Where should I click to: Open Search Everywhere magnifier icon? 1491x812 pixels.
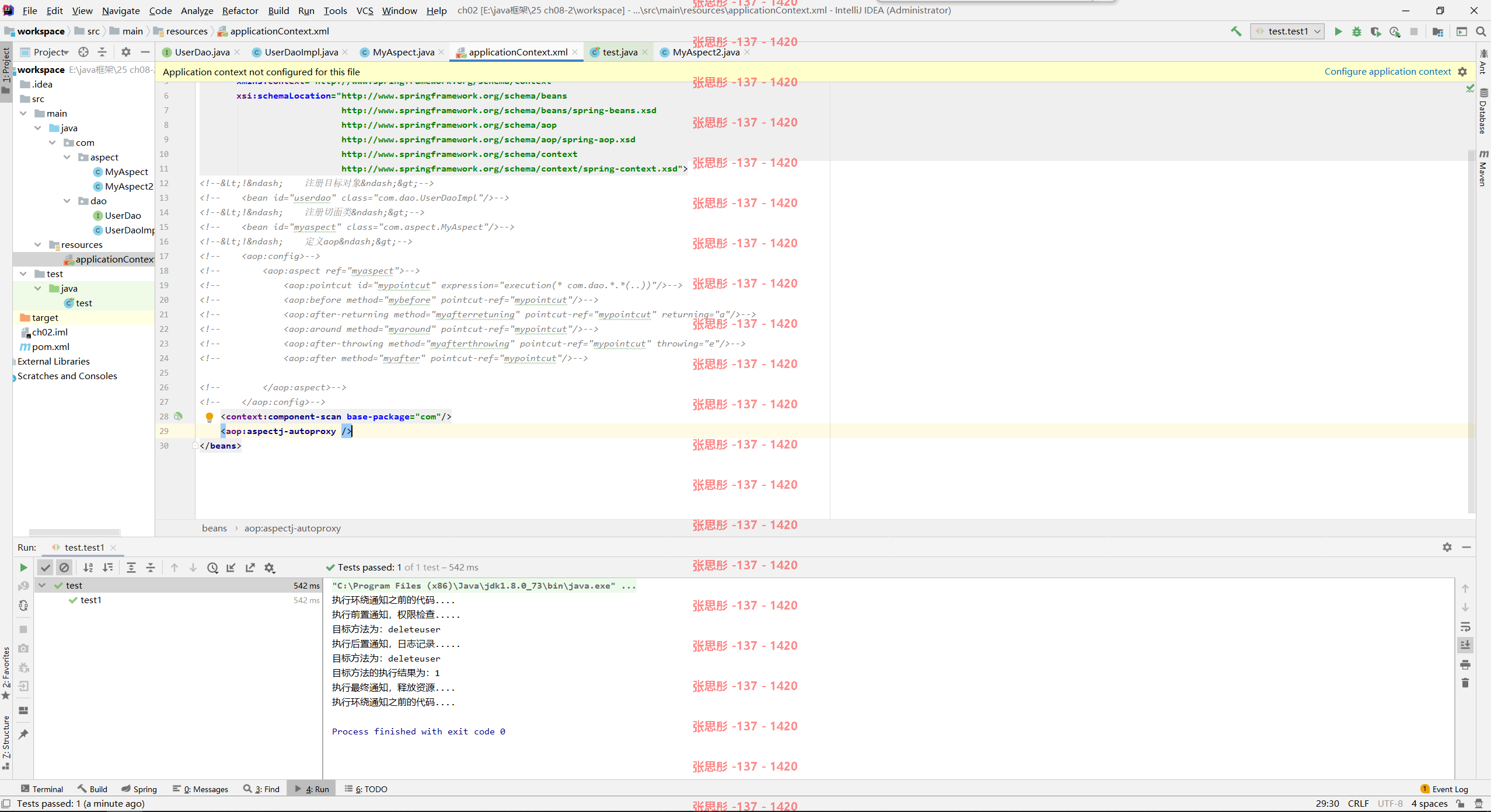pyautogui.click(x=1480, y=32)
